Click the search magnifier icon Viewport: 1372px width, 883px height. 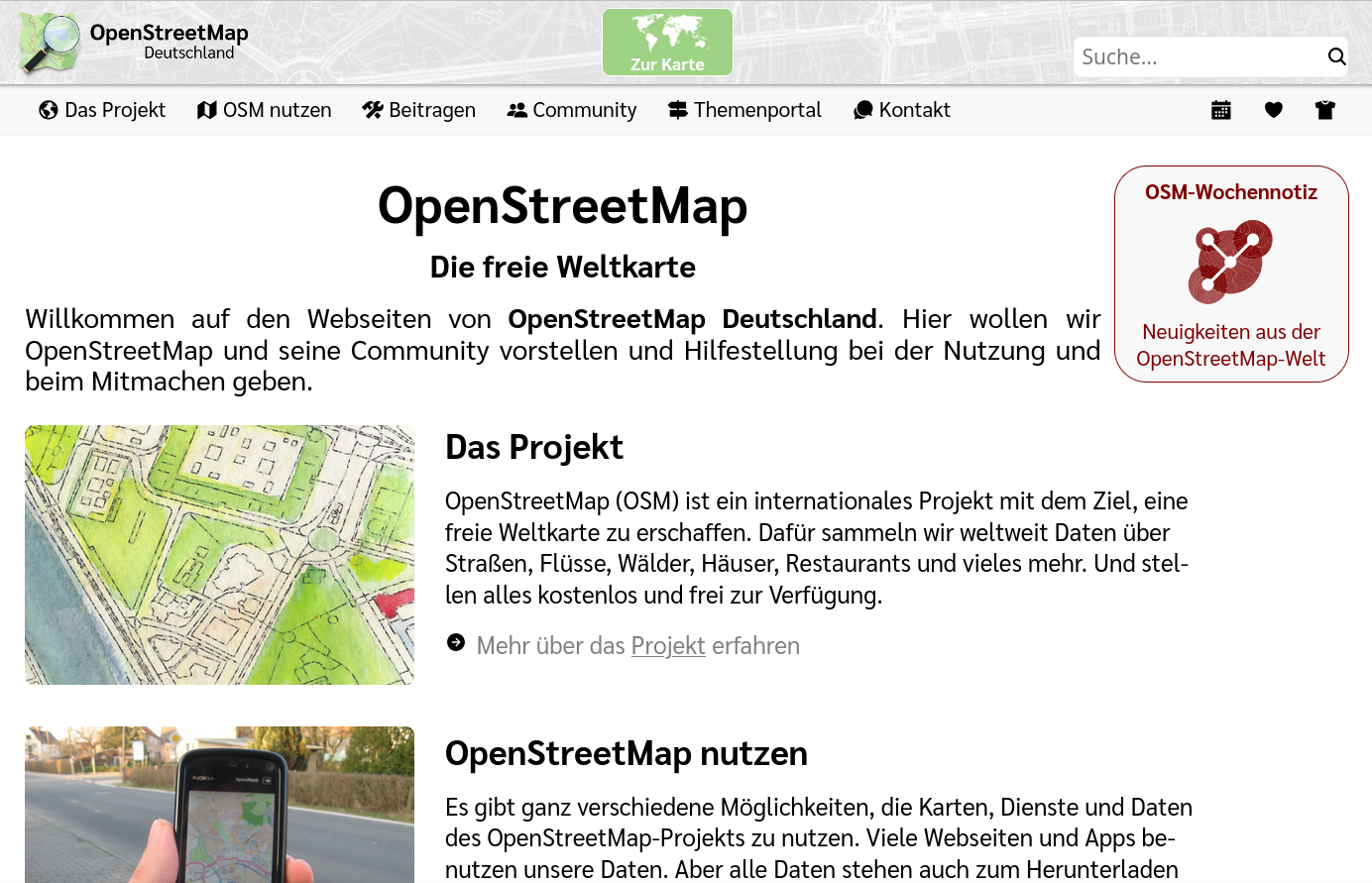click(1336, 56)
